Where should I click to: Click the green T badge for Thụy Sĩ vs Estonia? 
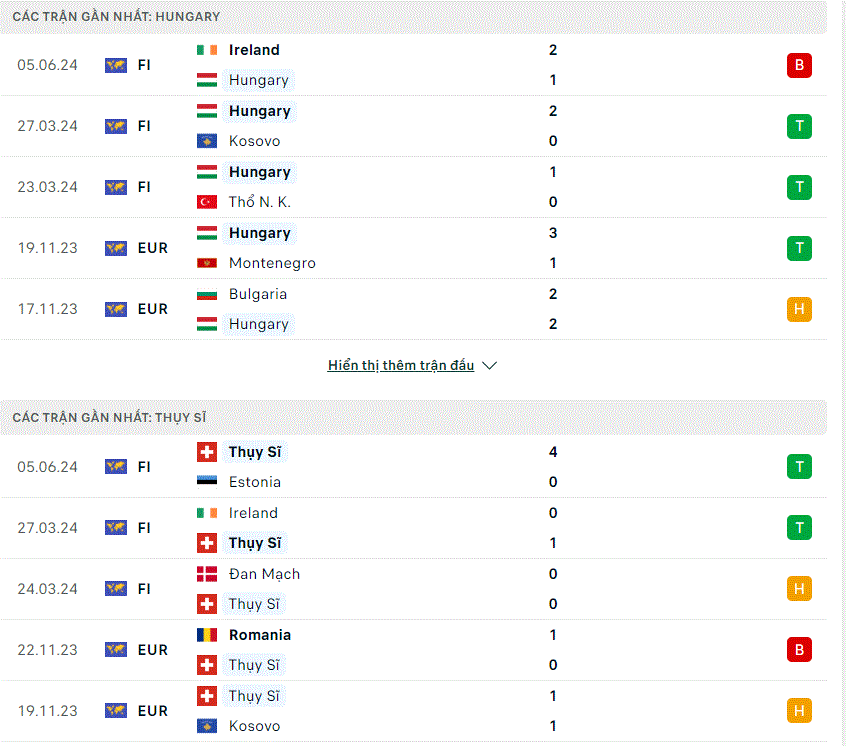point(799,467)
